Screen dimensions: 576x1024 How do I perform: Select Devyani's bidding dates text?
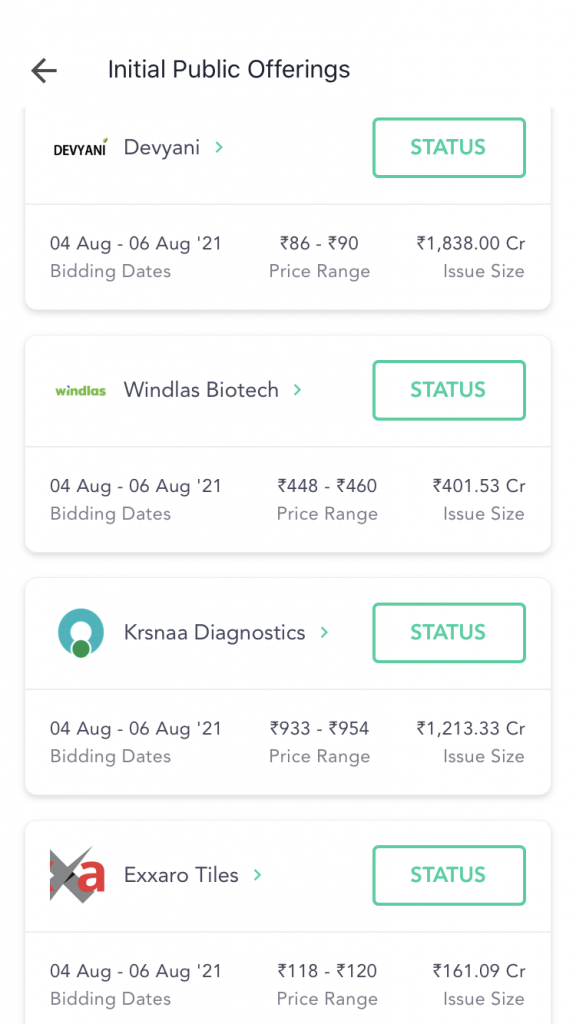(x=136, y=243)
